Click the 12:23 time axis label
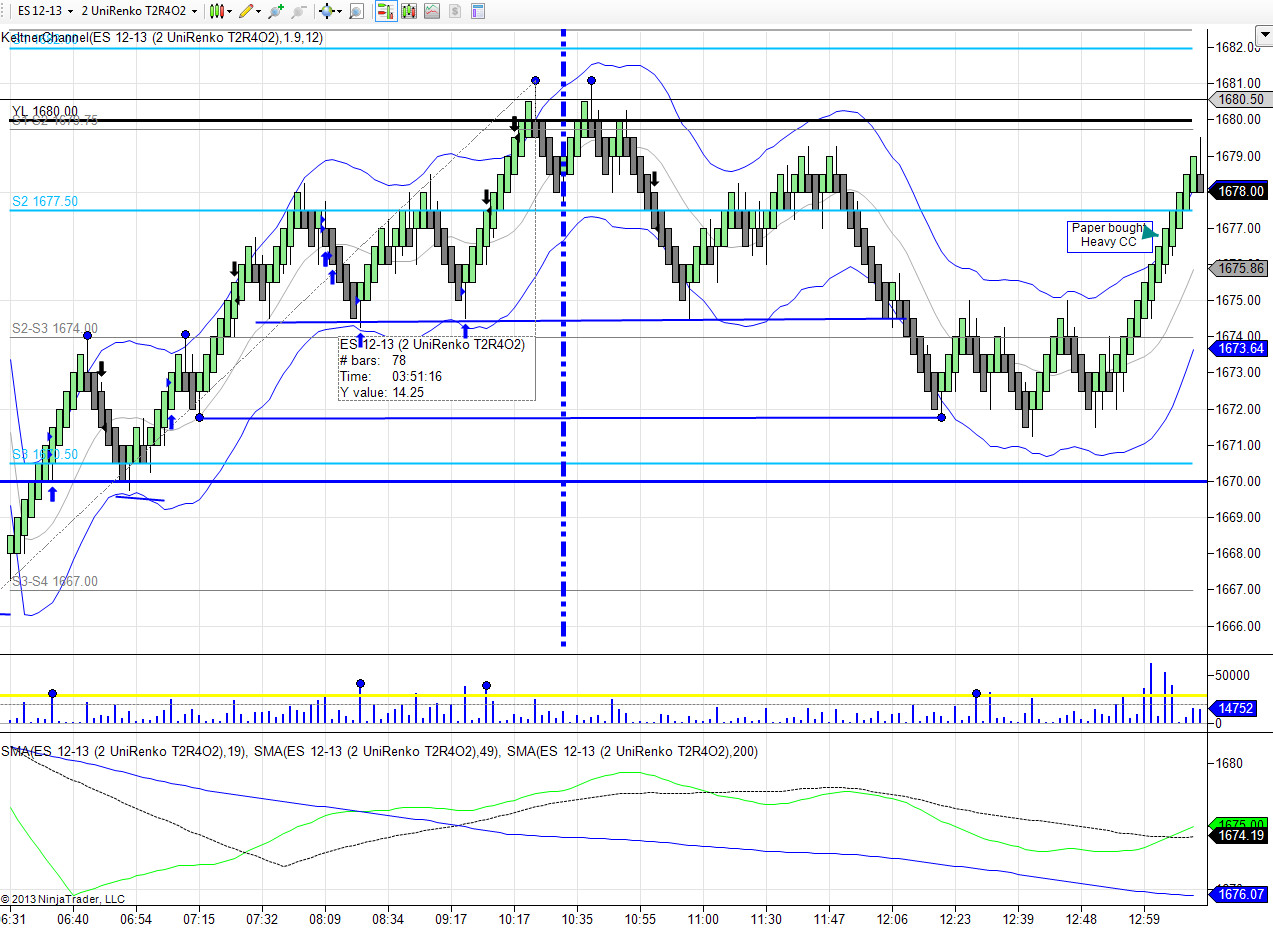Screen dimensions: 1273x929 tap(956, 919)
